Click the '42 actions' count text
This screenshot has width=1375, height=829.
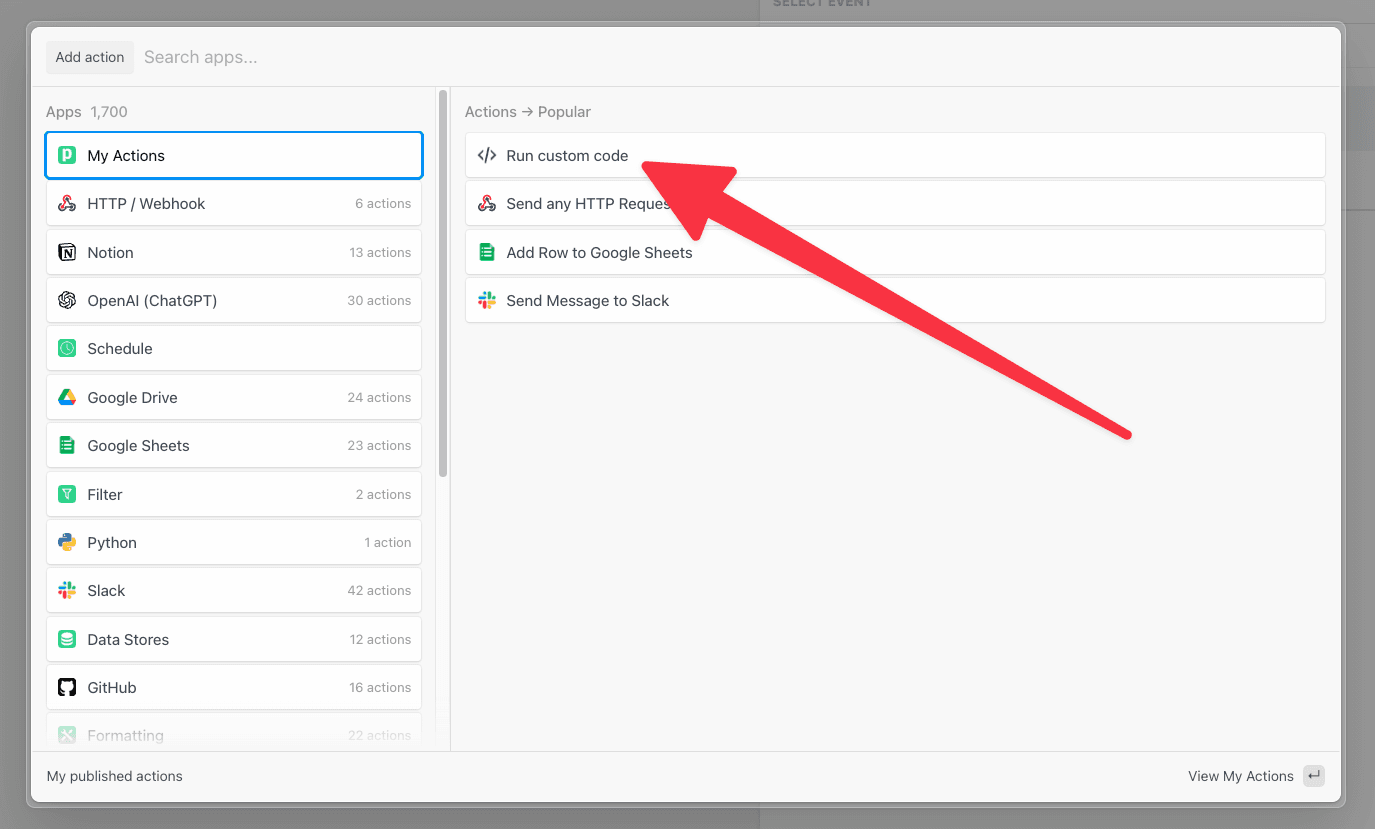[x=379, y=590]
